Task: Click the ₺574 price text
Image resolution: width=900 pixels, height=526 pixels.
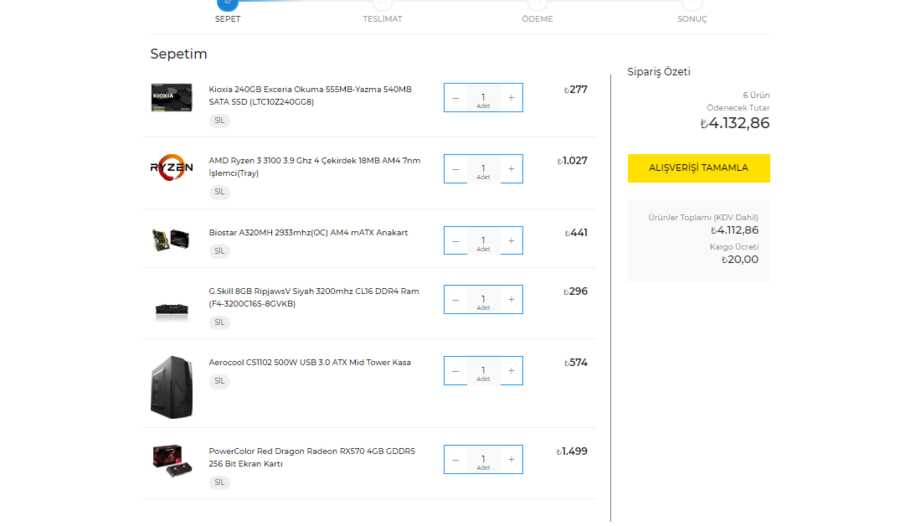Action: pyautogui.click(x=576, y=362)
